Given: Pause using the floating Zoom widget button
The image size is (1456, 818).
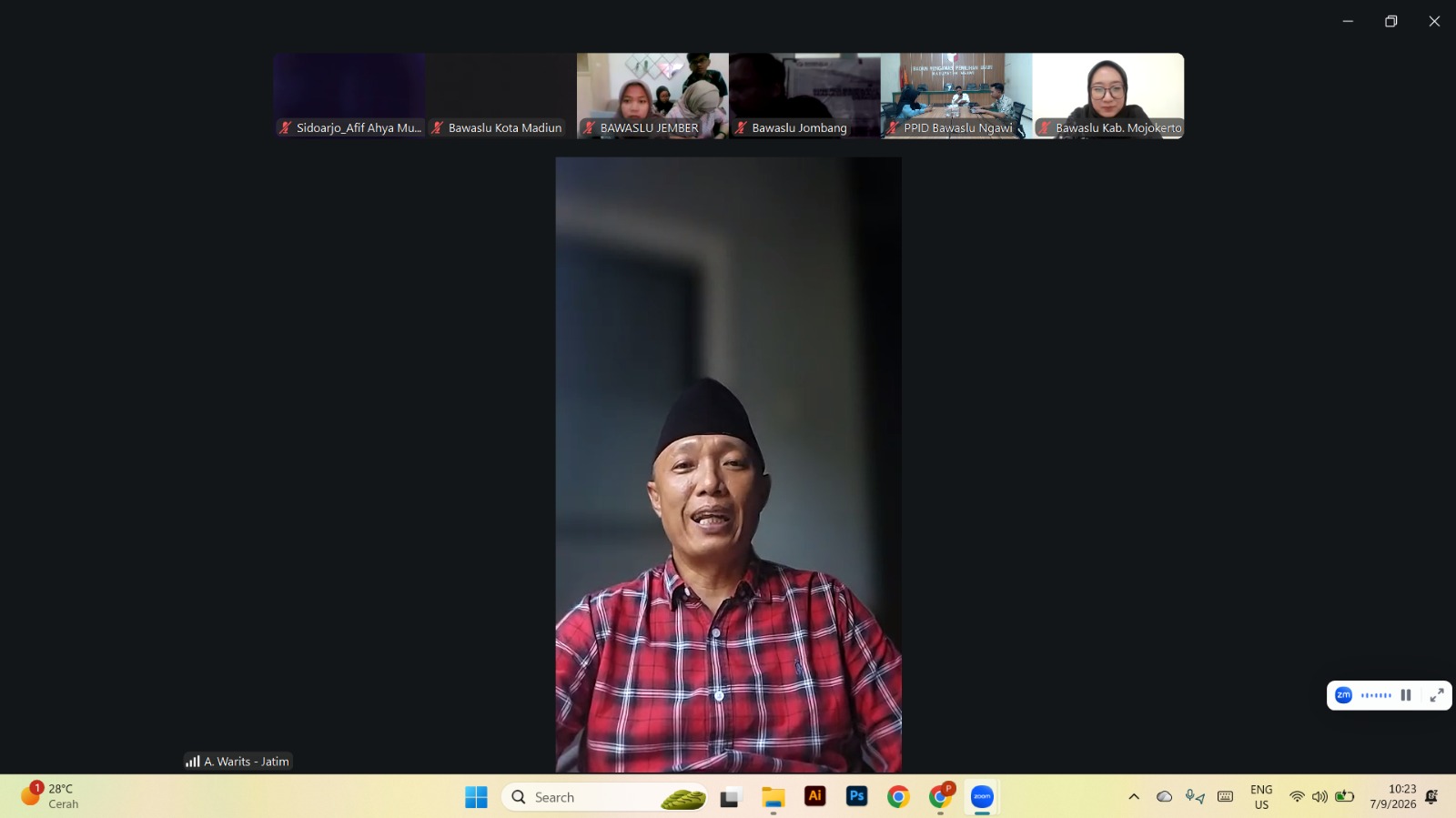Looking at the screenshot, I should pos(1406,695).
